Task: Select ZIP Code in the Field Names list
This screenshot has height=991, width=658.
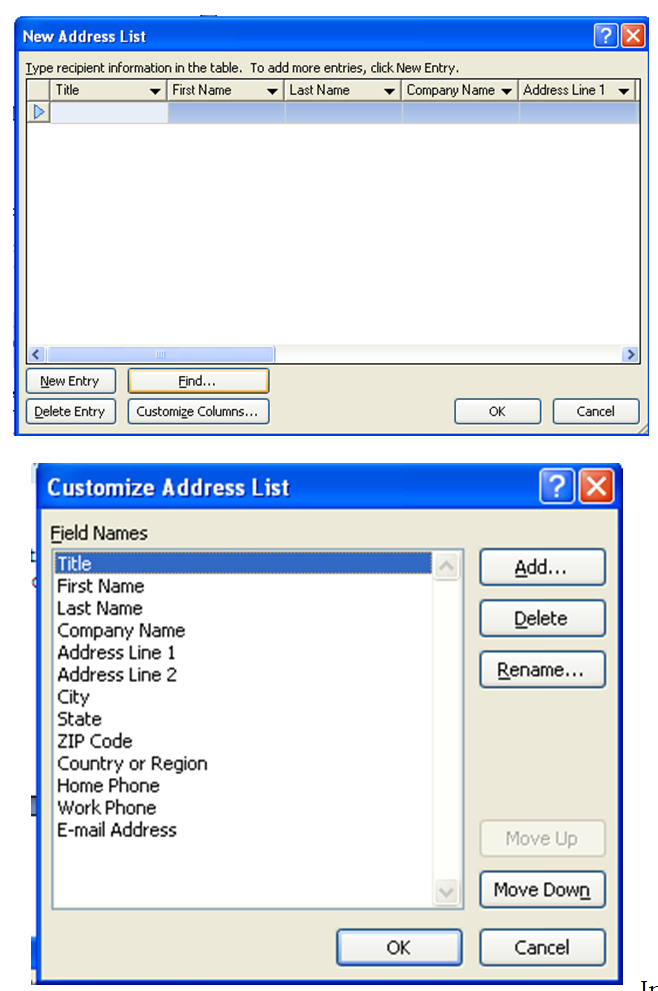Action: (94, 741)
